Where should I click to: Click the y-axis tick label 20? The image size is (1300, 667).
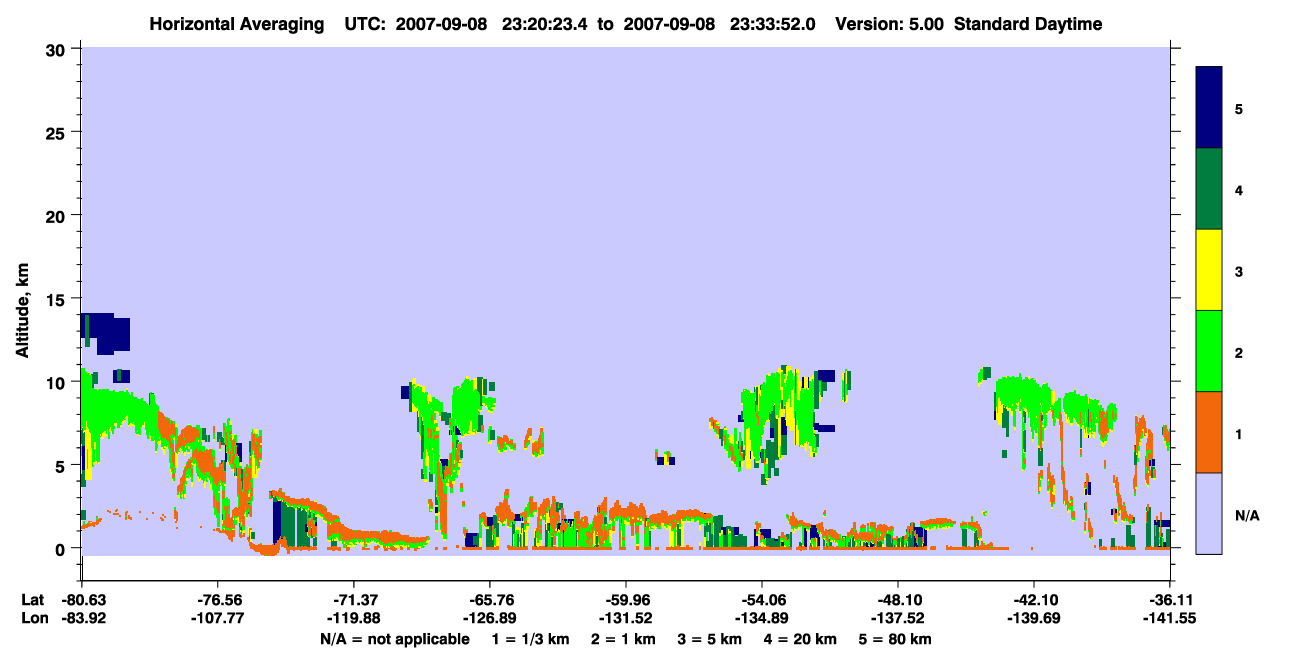tap(58, 215)
